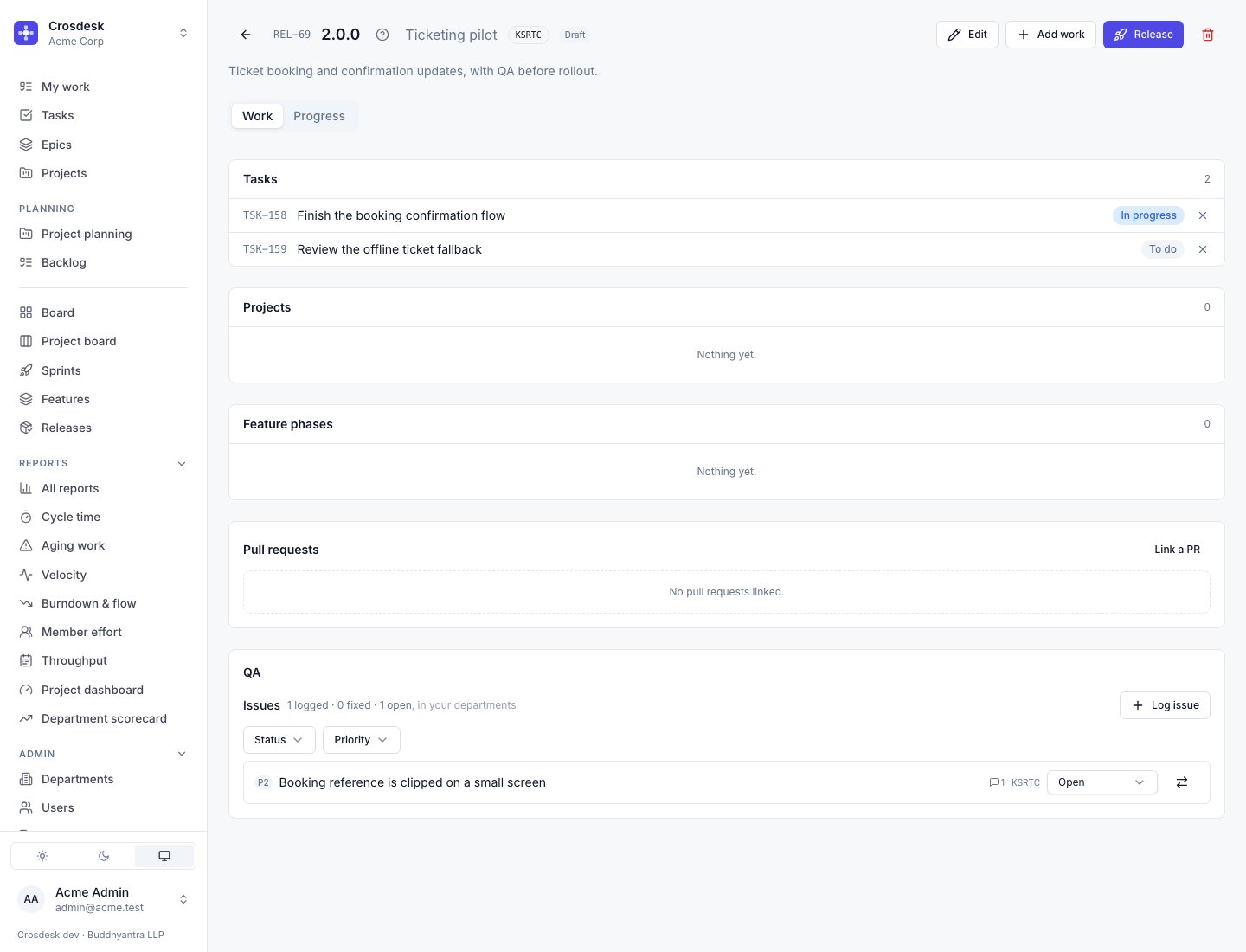Click the help icon next to 2.0.0
Screen dimensions: 1246x952
point(382,35)
